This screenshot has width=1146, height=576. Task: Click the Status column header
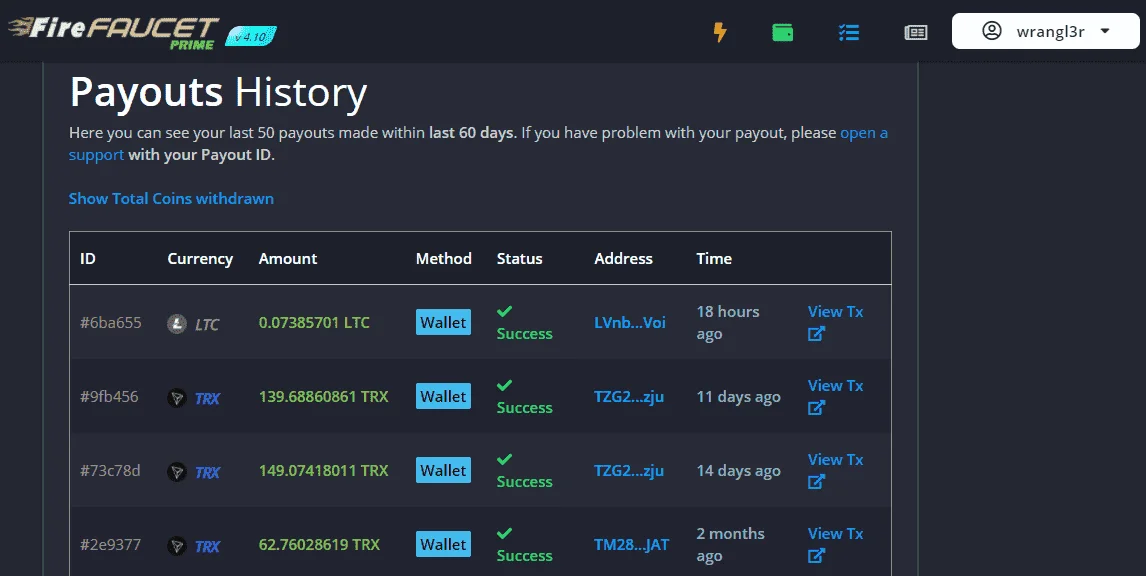(520, 258)
